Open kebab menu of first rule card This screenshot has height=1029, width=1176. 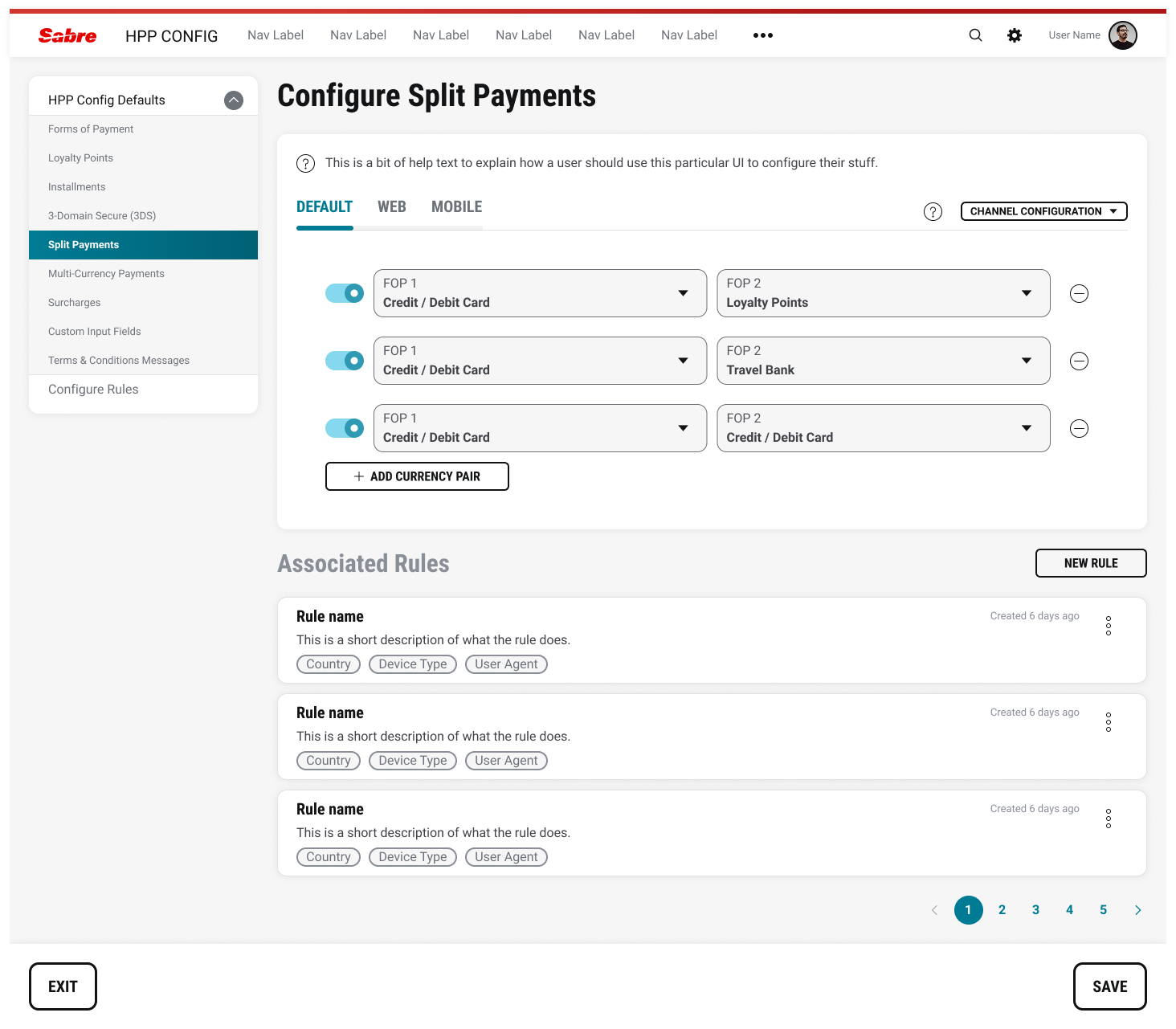(1109, 626)
